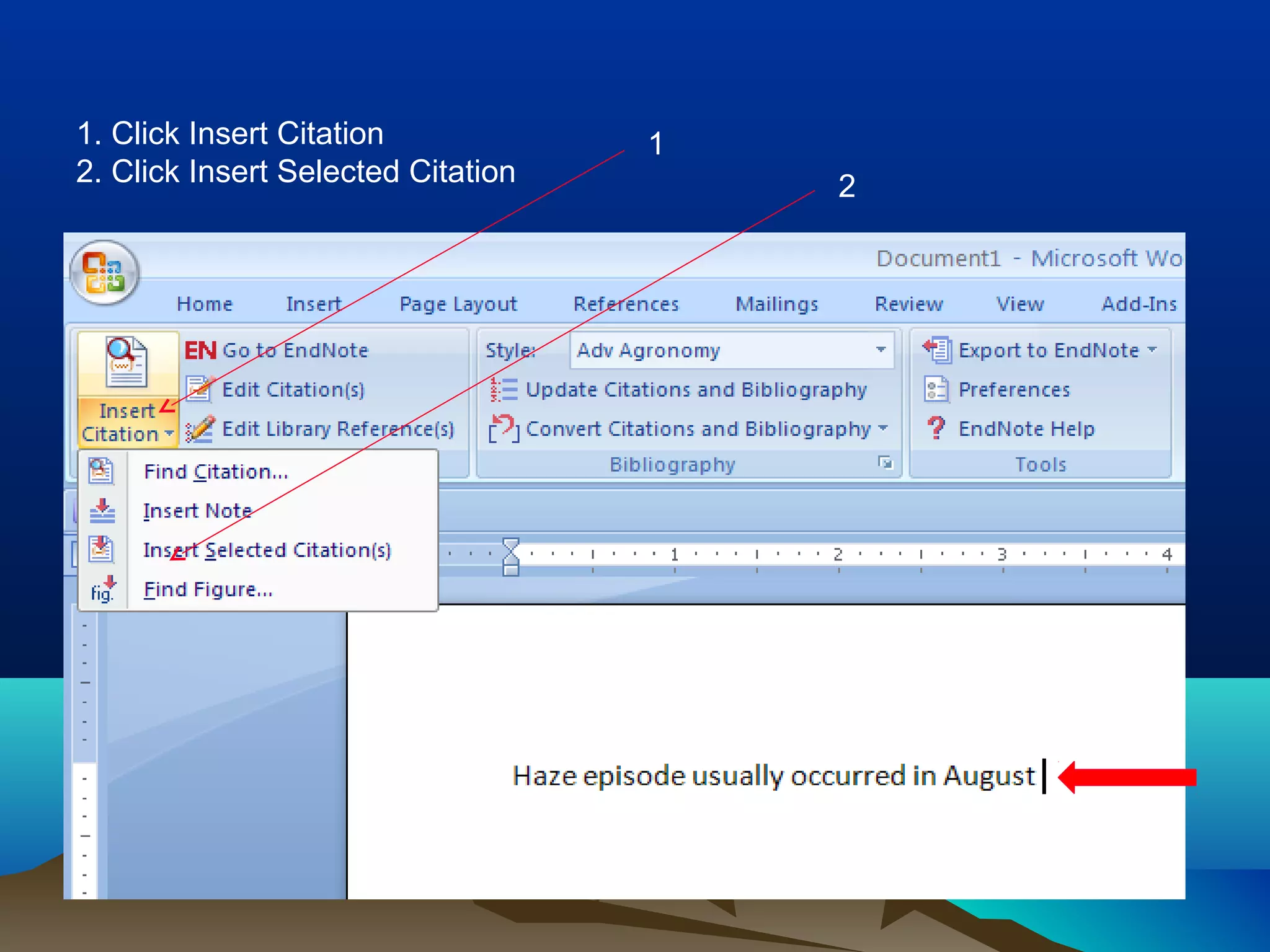Image resolution: width=1270 pixels, height=952 pixels.
Task: Click the Convert Citations bracket arrow icon
Action: click(x=504, y=429)
